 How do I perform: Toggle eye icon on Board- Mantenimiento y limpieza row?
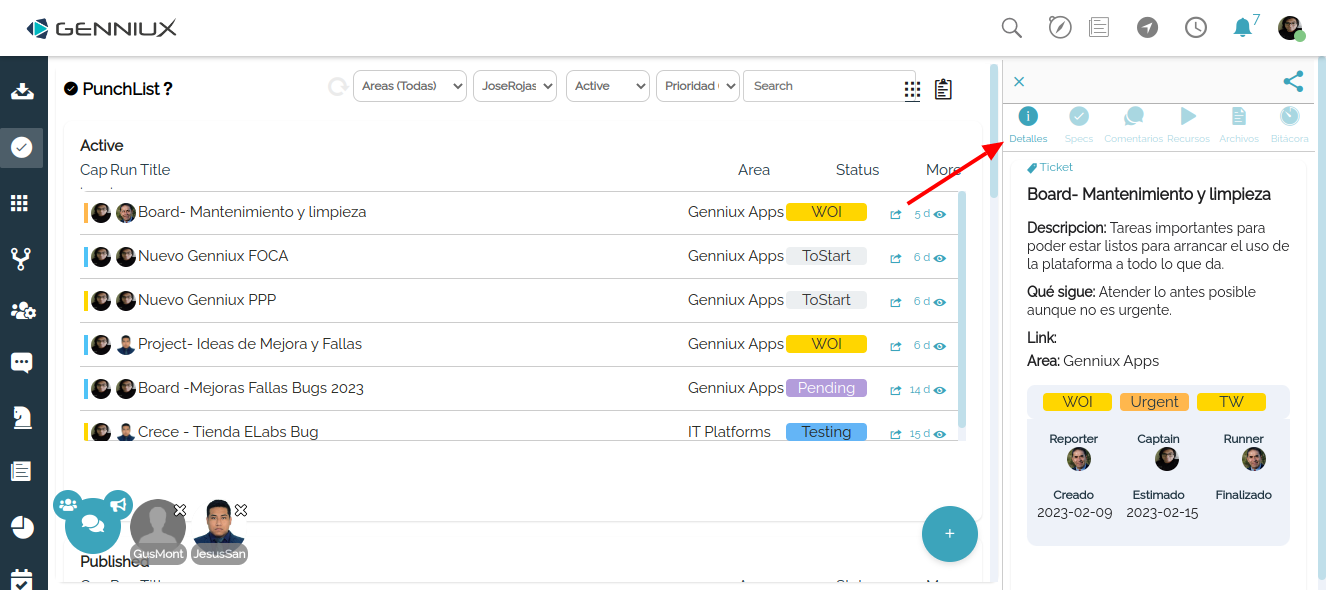(x=940, y=214)
